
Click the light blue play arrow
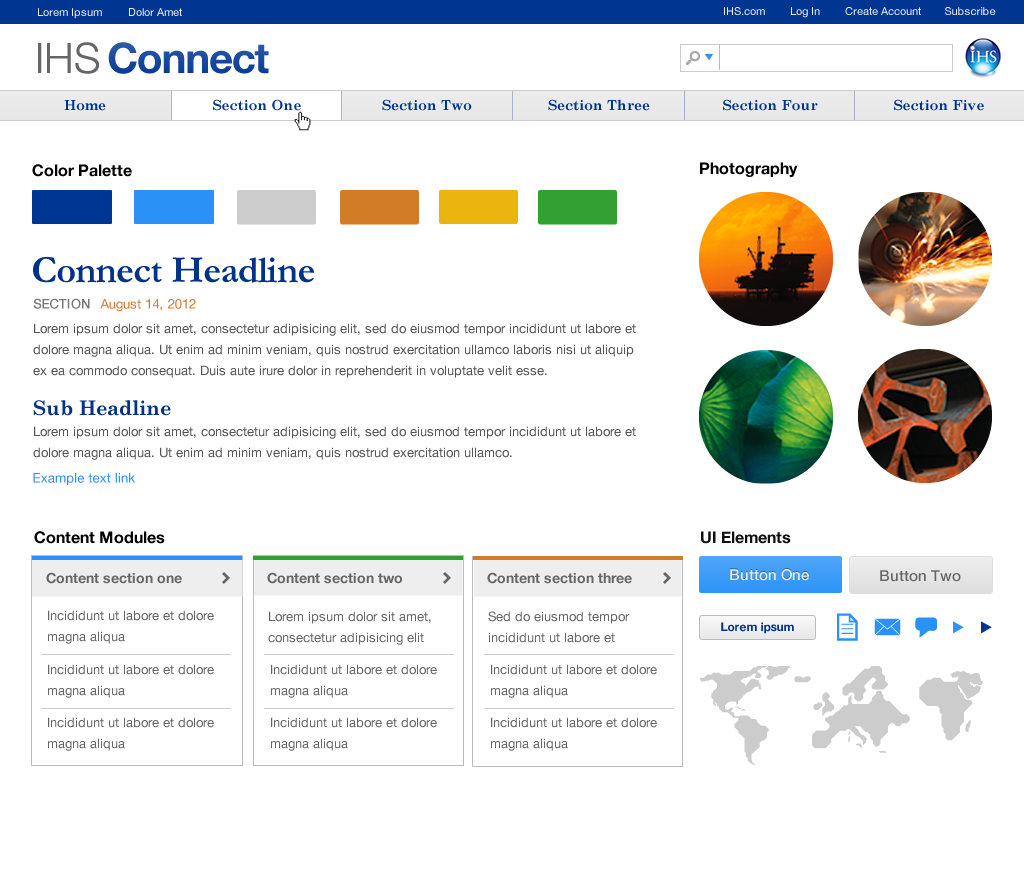958,627
